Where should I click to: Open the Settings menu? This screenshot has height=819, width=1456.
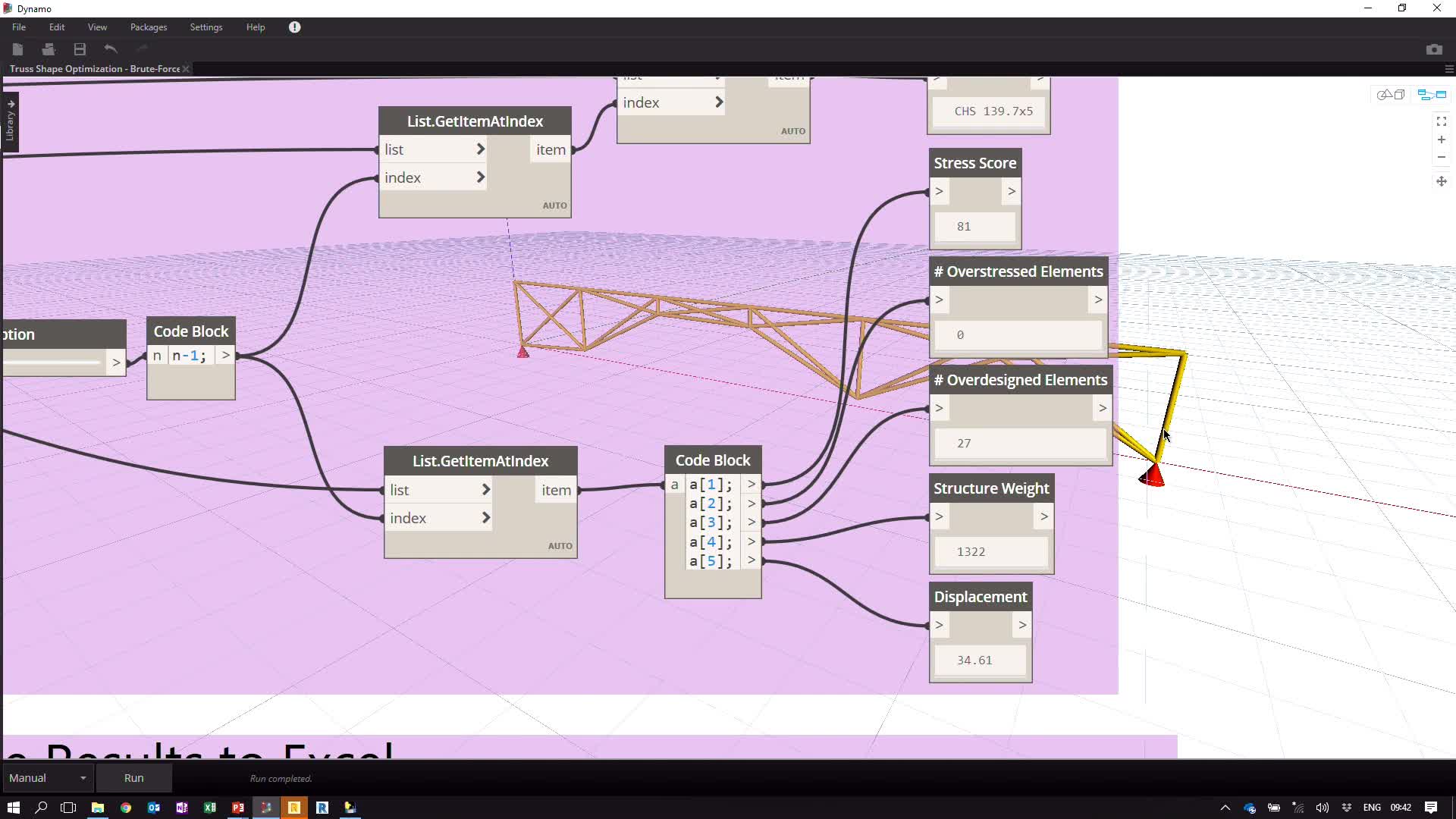coord(206,27)
